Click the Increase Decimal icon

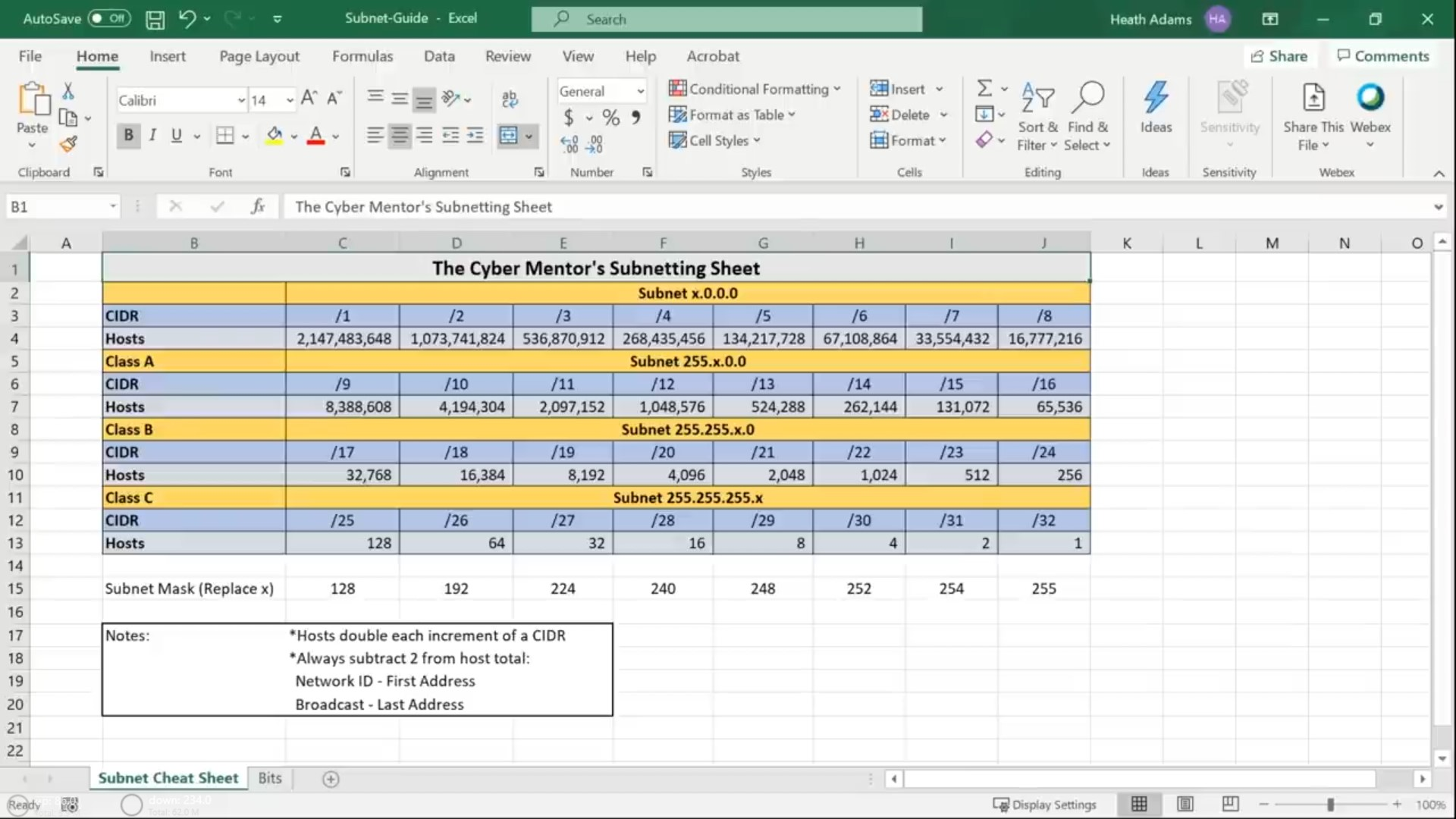[x=569, y=144]
